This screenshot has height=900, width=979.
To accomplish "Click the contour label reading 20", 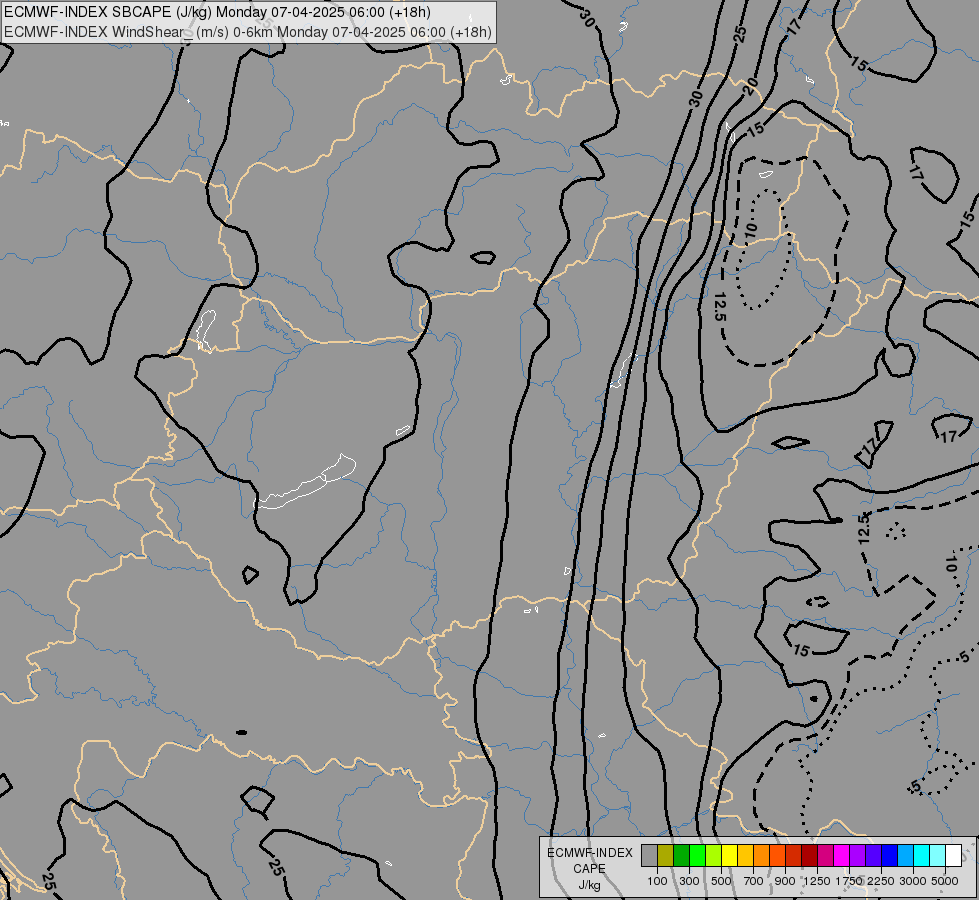I will point(751,84).
